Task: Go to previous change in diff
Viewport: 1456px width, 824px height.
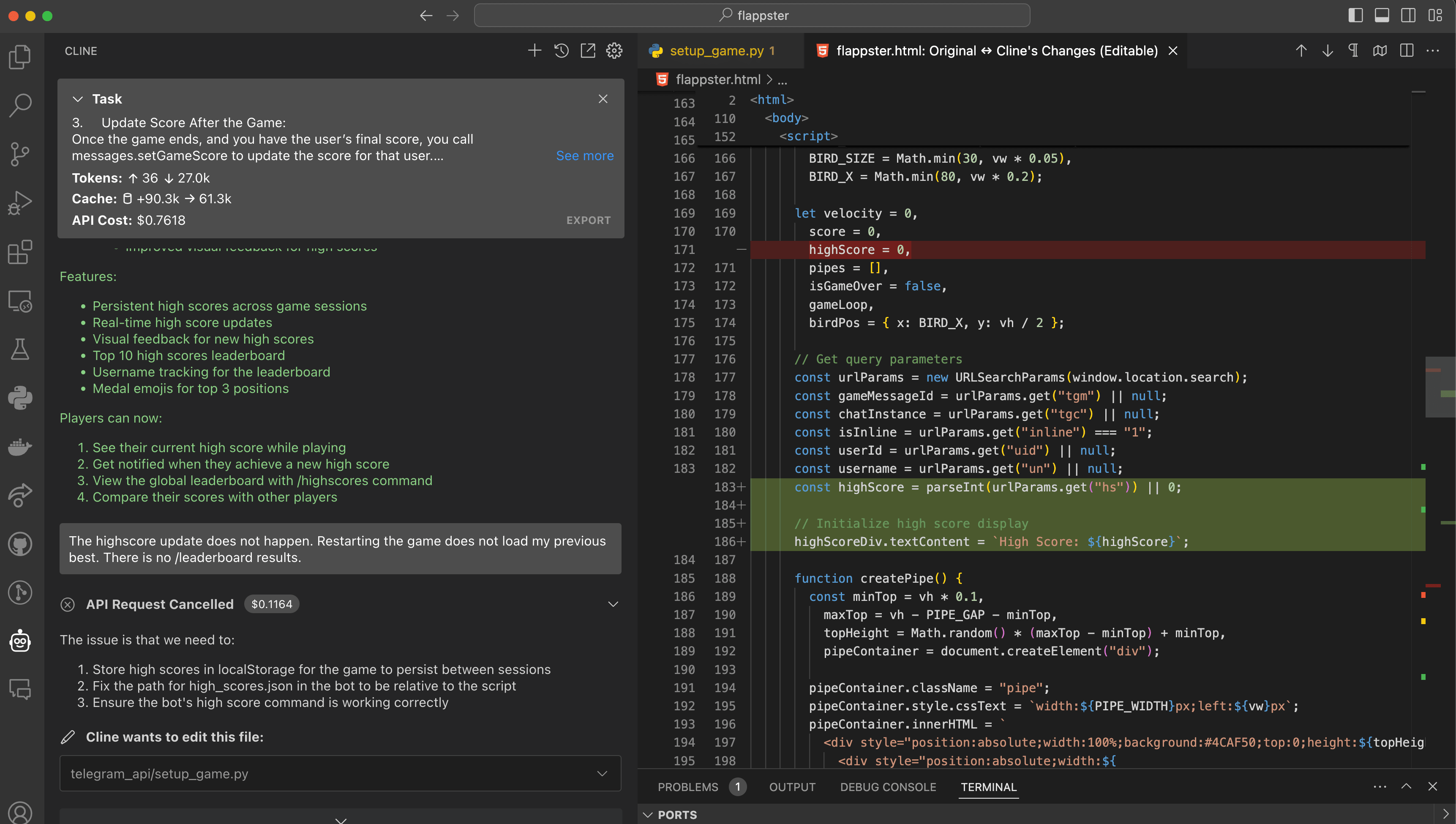Action: [1301, 51]
